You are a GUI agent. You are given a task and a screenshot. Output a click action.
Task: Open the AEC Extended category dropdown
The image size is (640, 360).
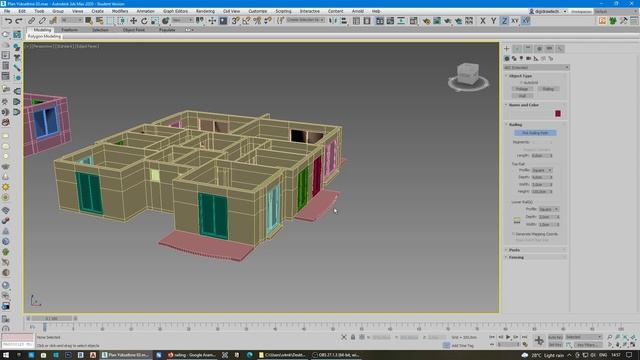click(x=536, y=67)
